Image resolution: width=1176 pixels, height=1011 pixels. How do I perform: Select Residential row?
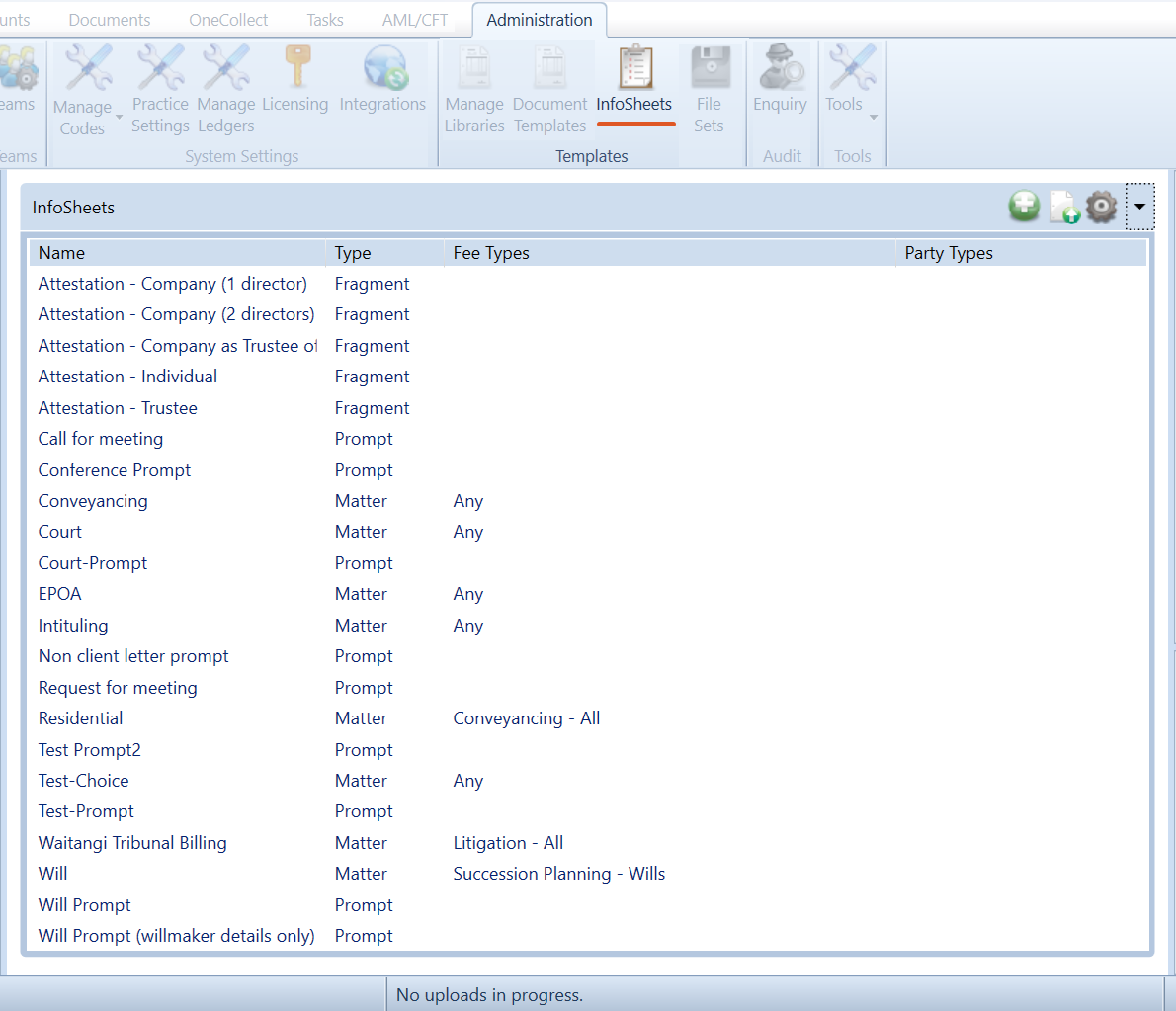(588, 718)
